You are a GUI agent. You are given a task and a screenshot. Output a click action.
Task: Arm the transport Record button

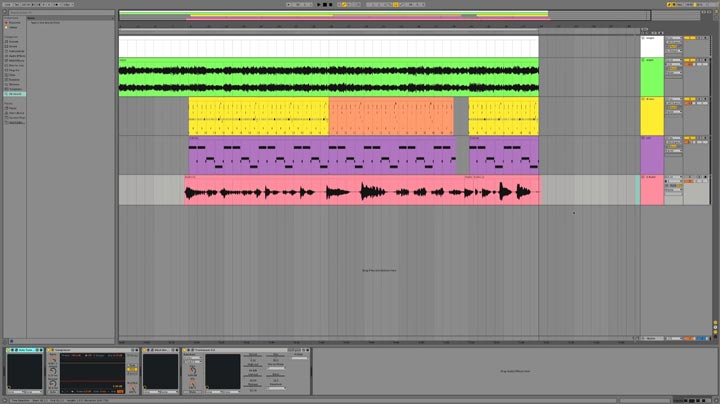(x=330, y=5)
